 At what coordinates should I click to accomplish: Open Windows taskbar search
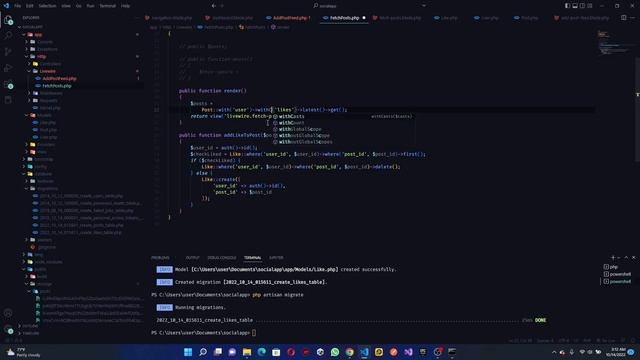(203, 352)
